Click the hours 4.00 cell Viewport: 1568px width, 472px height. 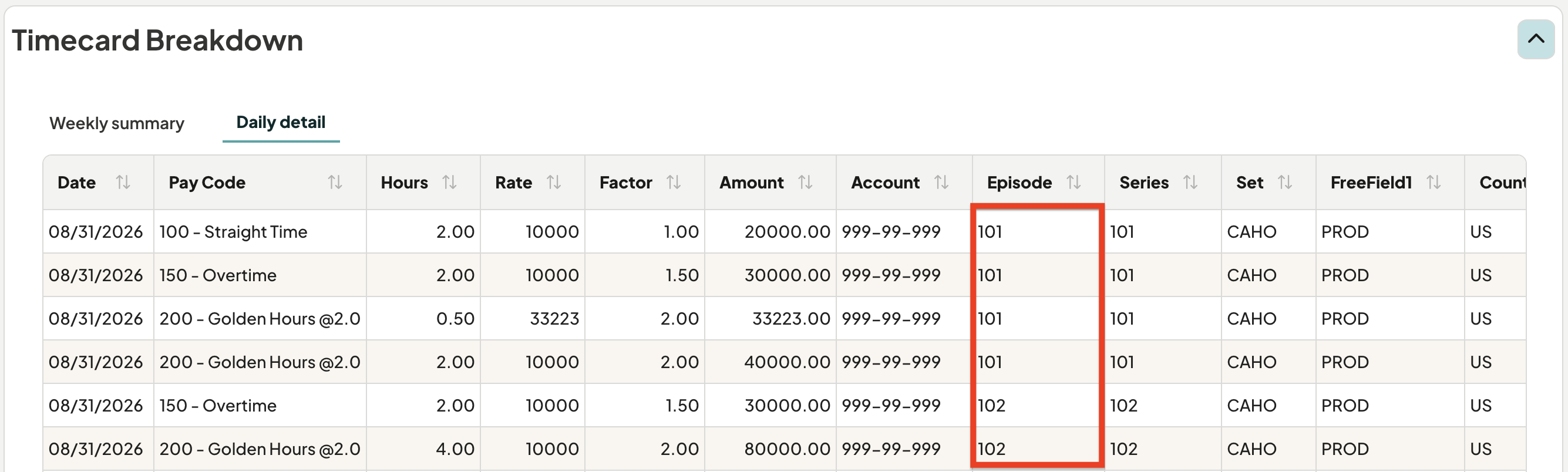(423, 449)
